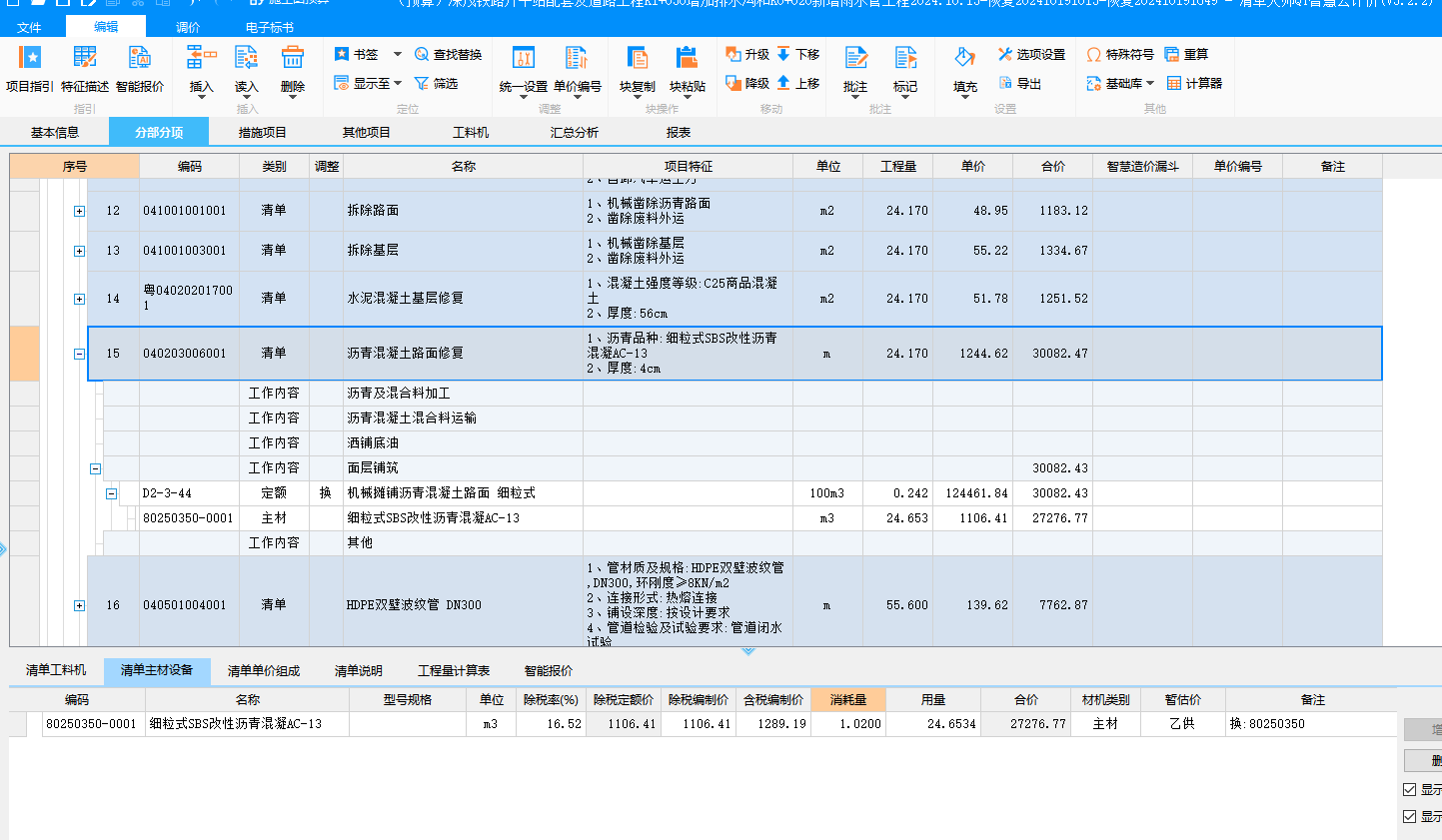Image resolution: width=1442 pixels, height=840 pixels.
Task: Click the 特征描述 icon
Action: (x=85, y=58)
